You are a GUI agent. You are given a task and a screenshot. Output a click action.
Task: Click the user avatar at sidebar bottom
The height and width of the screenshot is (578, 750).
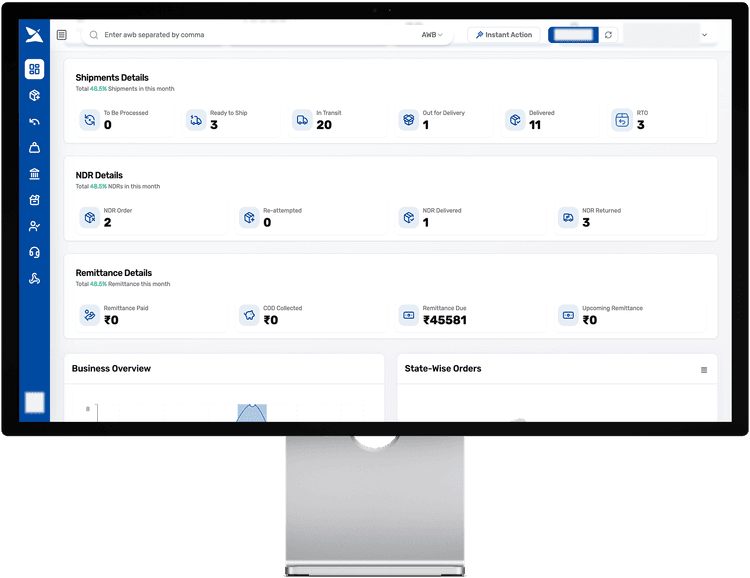click(x=34, y=402)
